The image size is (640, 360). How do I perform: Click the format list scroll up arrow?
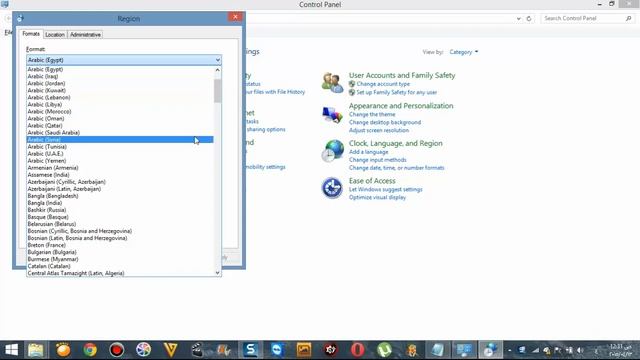218,70
